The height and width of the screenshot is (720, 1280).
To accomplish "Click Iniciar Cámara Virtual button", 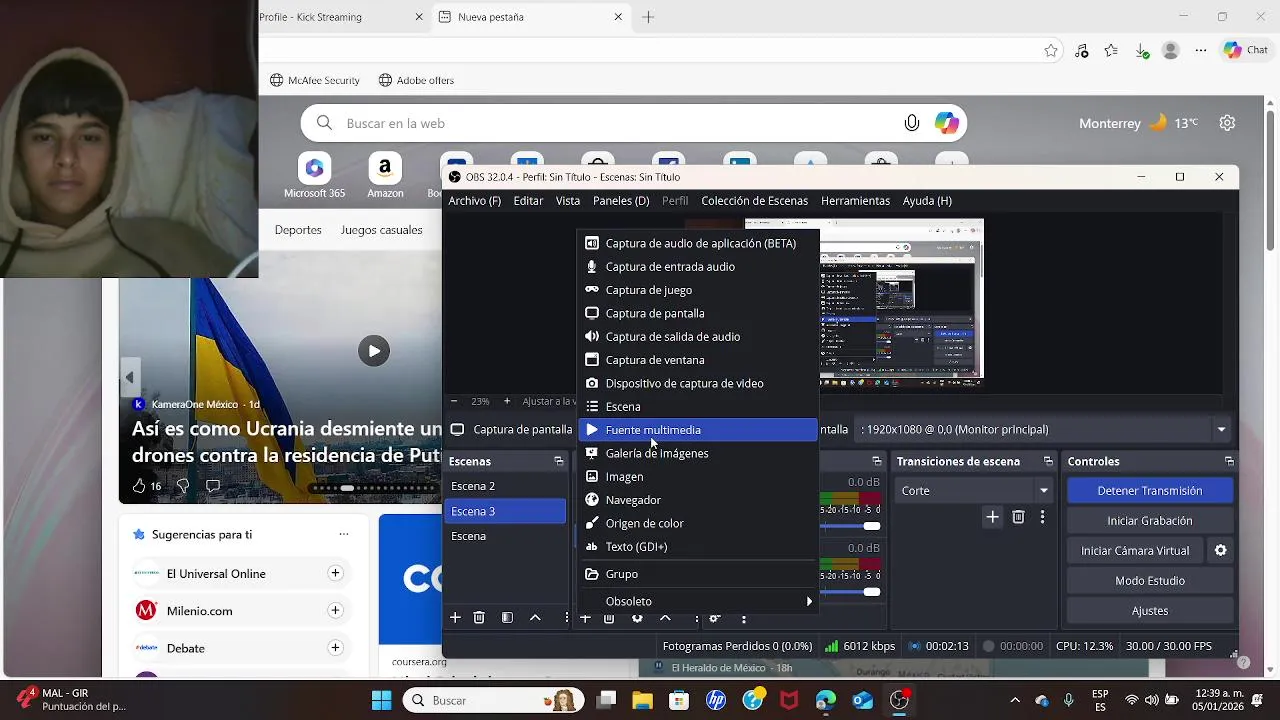I will click(x=1135, y=551).
